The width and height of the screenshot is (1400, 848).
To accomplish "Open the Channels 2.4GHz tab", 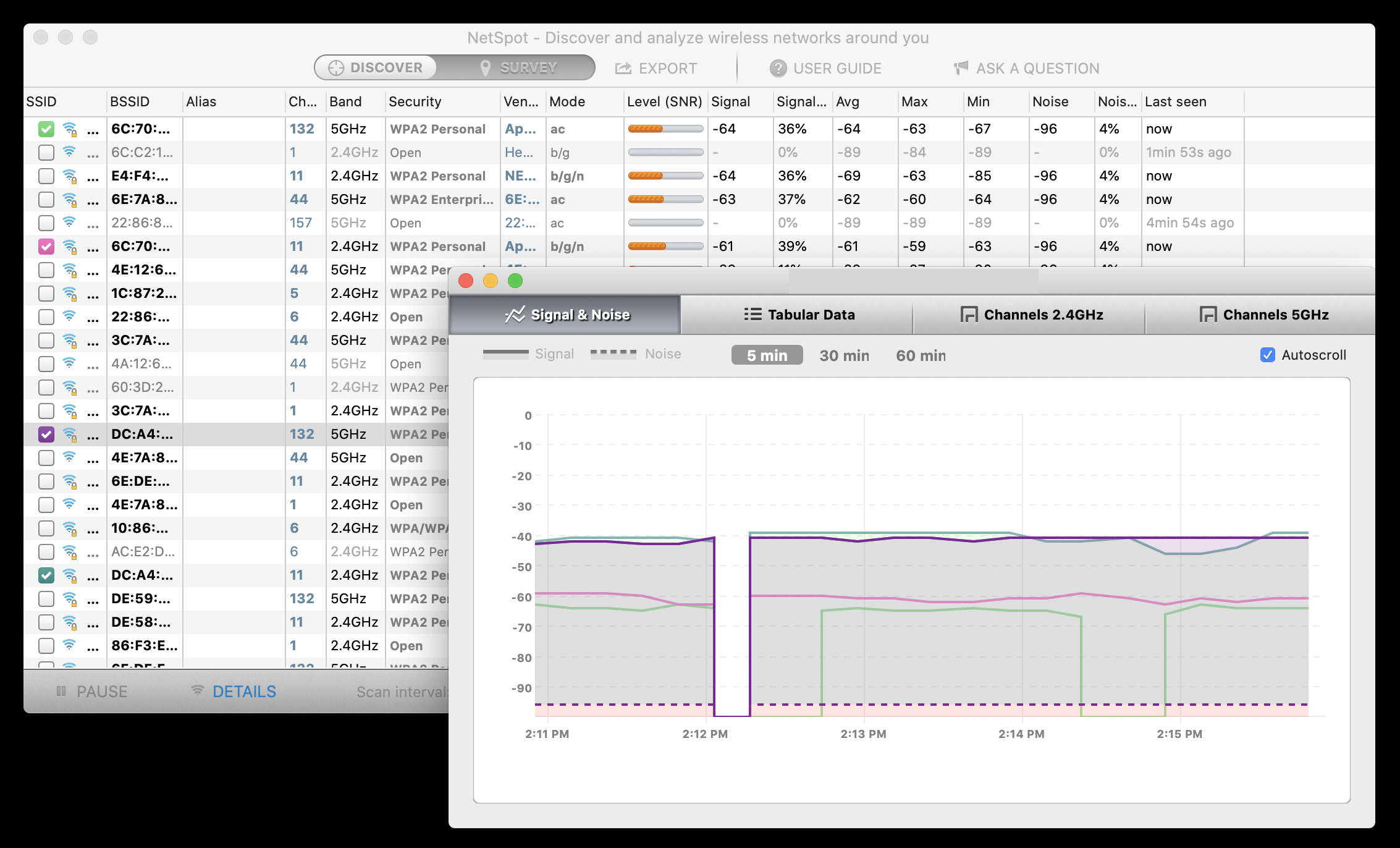I will [x=1029, y=315].
